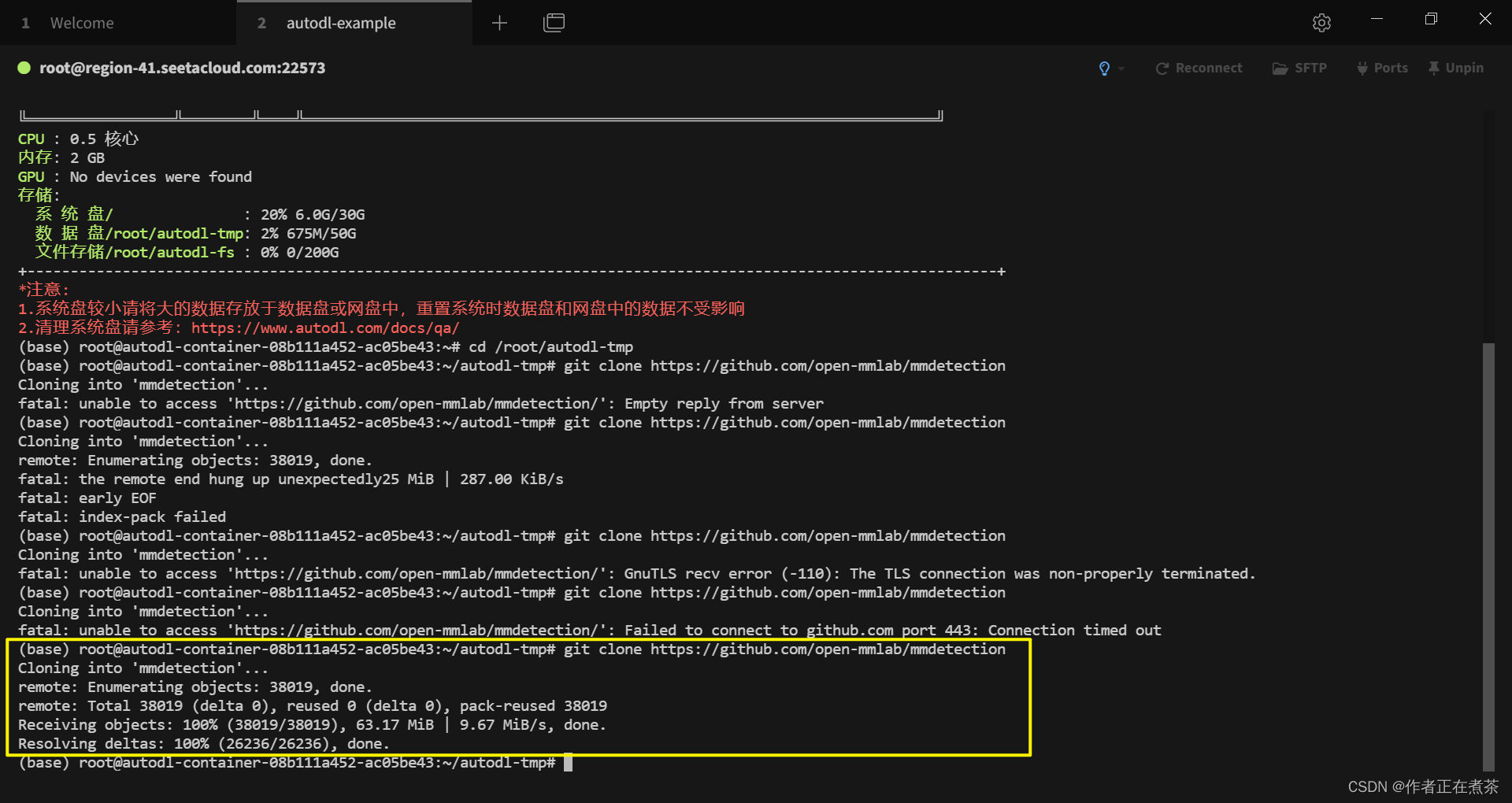
Task: Open the Ports forwarding panel
Action: pos(1382,68)
